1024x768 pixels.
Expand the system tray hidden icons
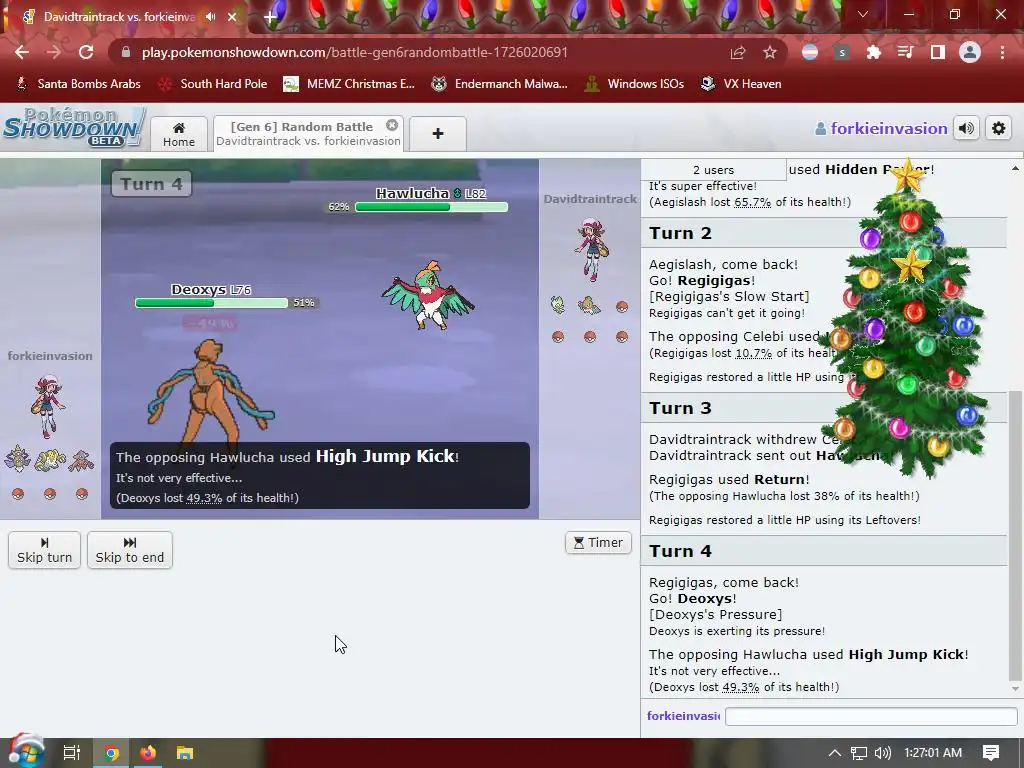click(x=835, y=753)
